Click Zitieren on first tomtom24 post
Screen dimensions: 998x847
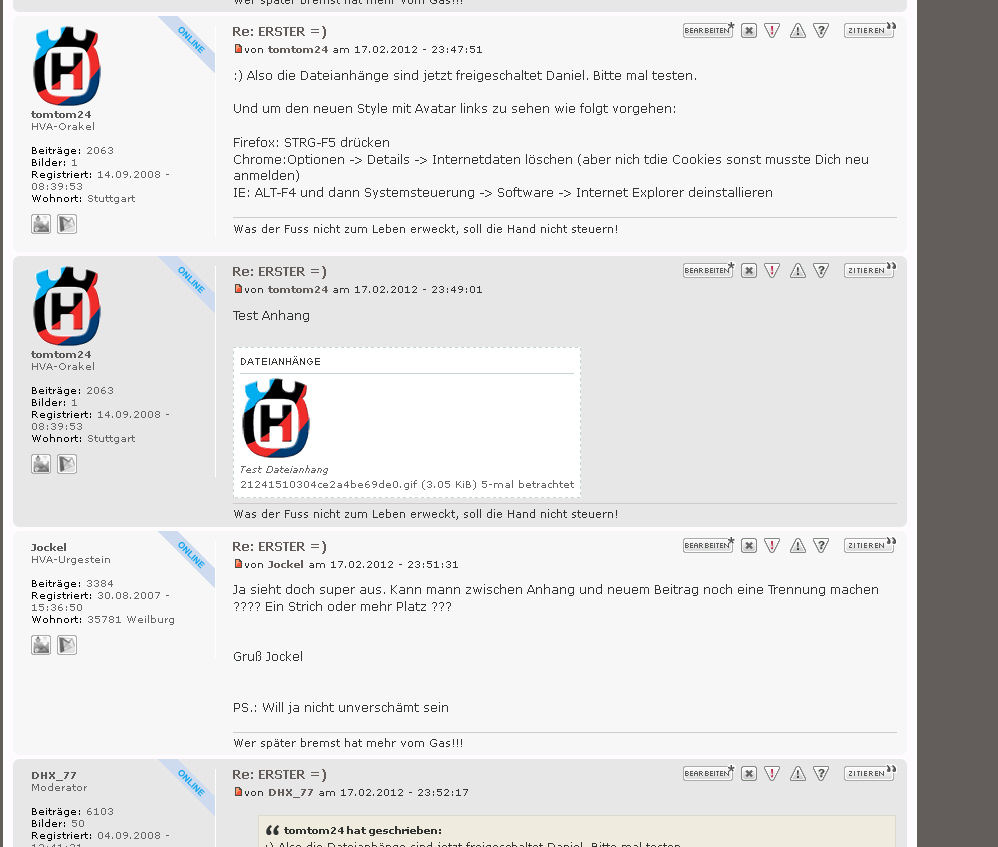click(869, 31)
